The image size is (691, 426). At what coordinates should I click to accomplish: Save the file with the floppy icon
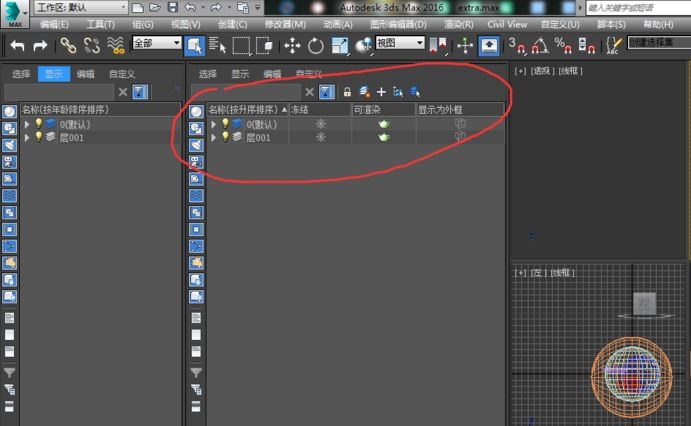coord(173,7)
